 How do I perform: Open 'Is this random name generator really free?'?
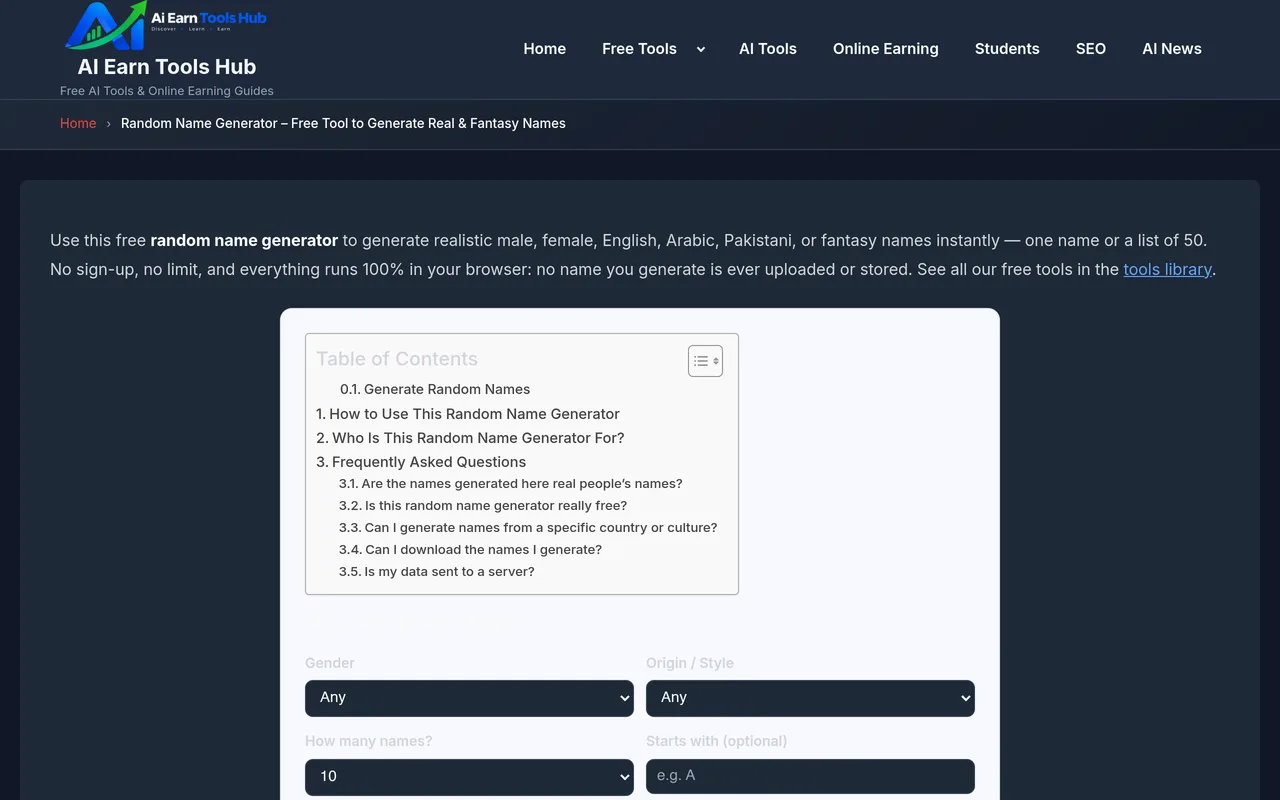click(x=483, y=506)
